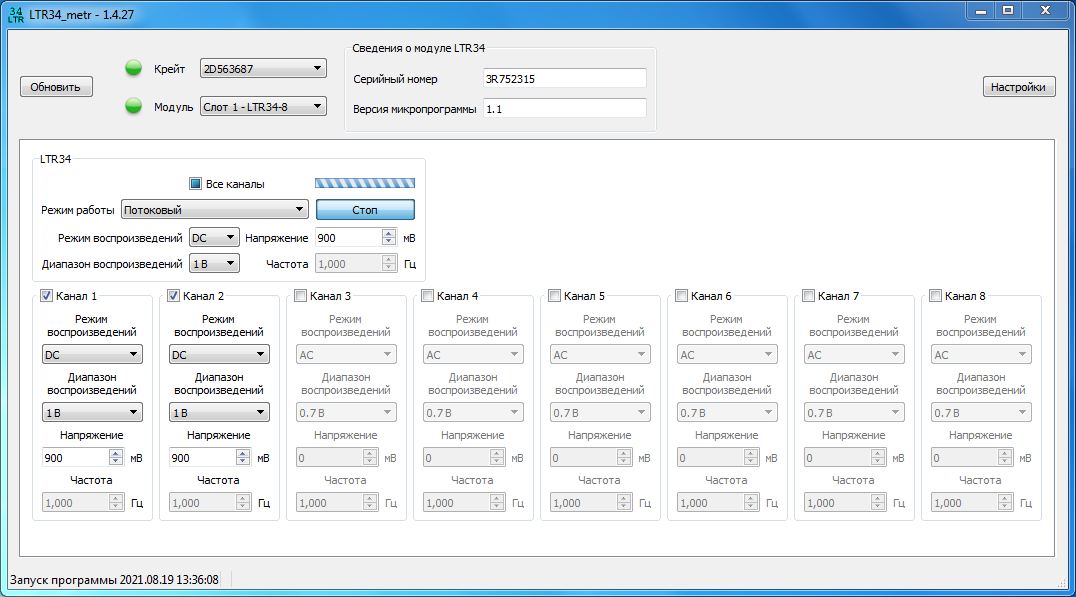Uncheck the Канал 2 checkbox

pyautogui.click(x=173, y=296)
